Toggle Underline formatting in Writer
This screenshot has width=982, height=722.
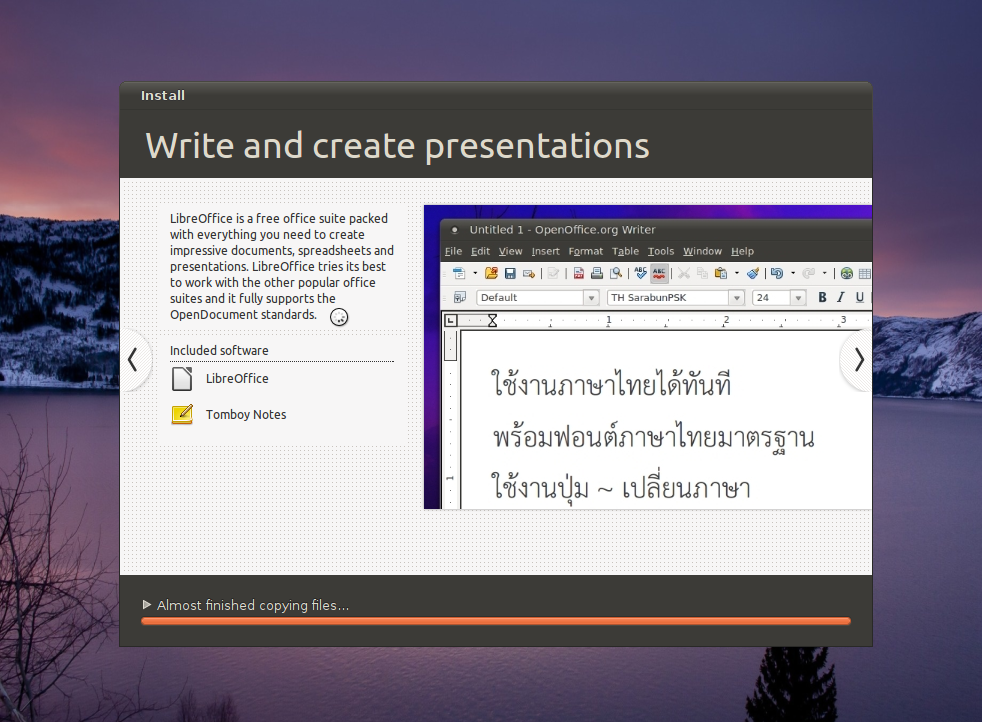point(860,297)
